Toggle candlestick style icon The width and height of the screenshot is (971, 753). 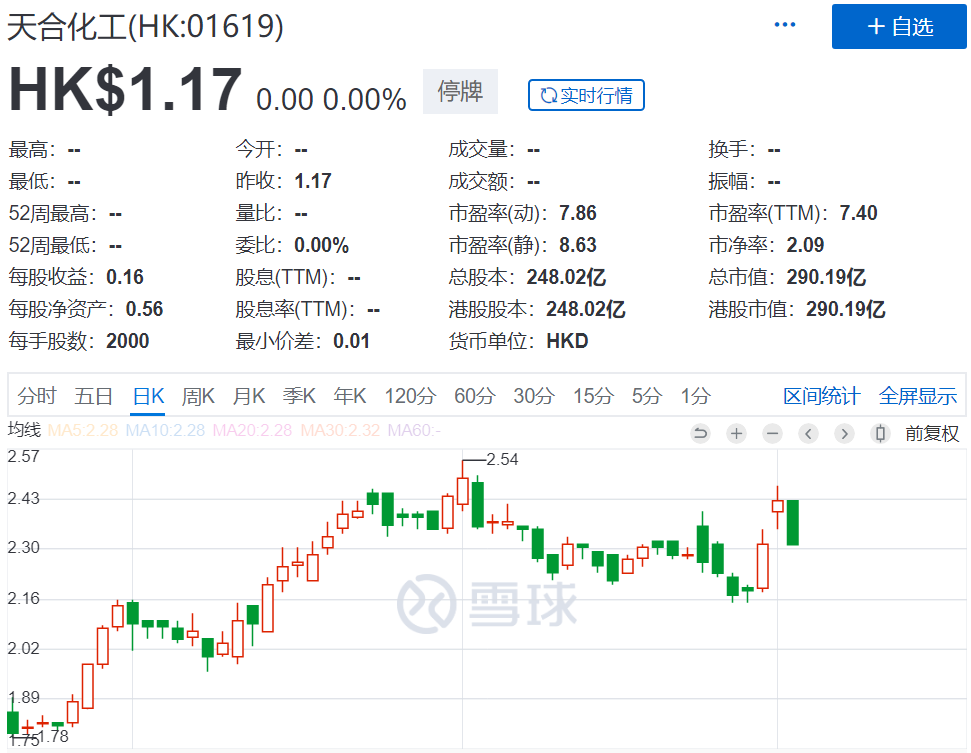coord(880,433)
